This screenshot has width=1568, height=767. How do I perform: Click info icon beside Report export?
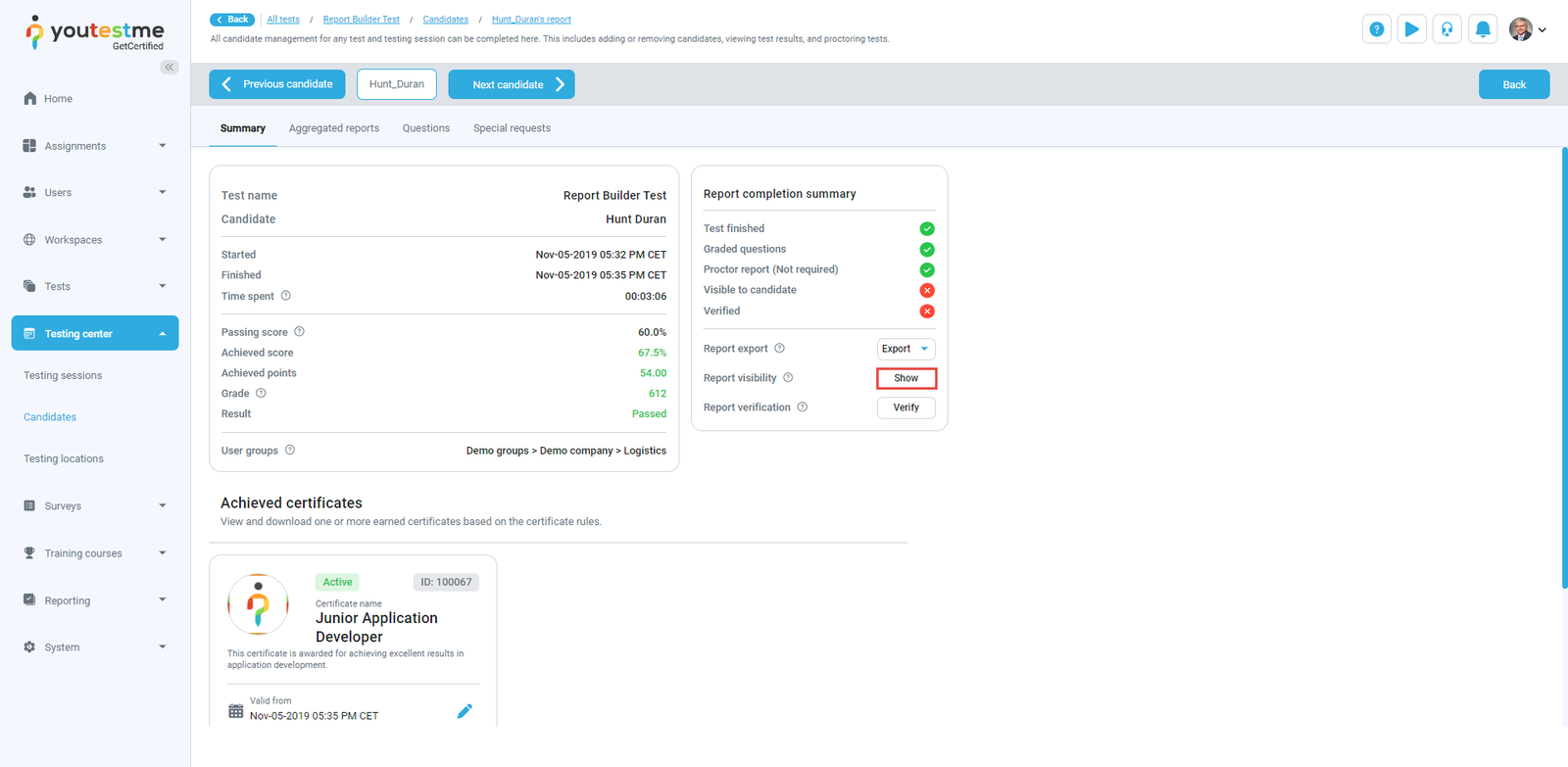pyautogui.click(x=780, y=349)
